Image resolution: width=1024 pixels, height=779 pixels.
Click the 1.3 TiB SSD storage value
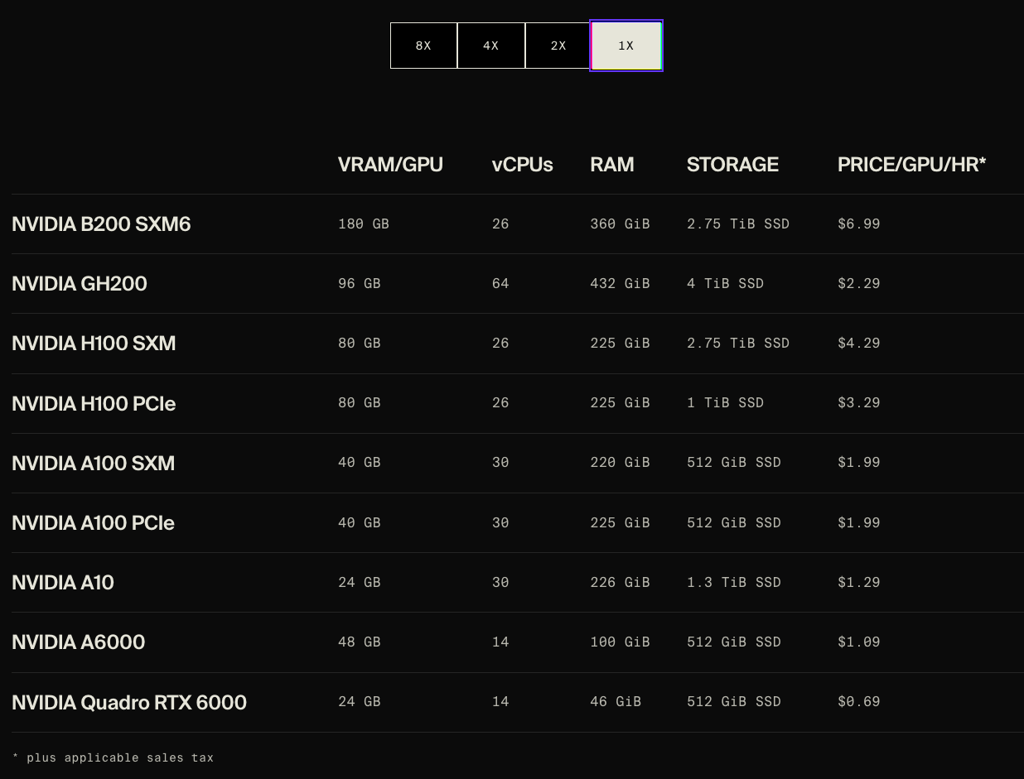pos(733,582)
